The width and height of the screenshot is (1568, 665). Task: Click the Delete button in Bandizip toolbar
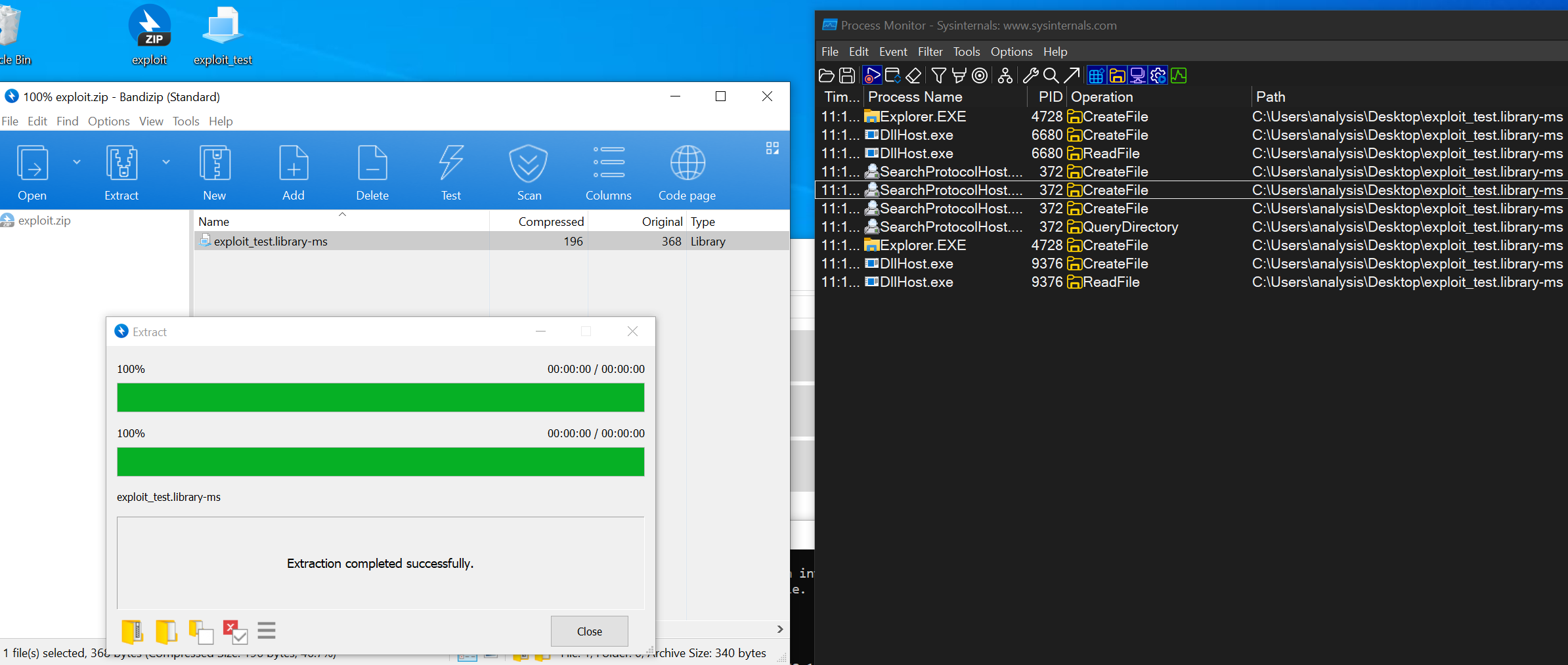372,172
